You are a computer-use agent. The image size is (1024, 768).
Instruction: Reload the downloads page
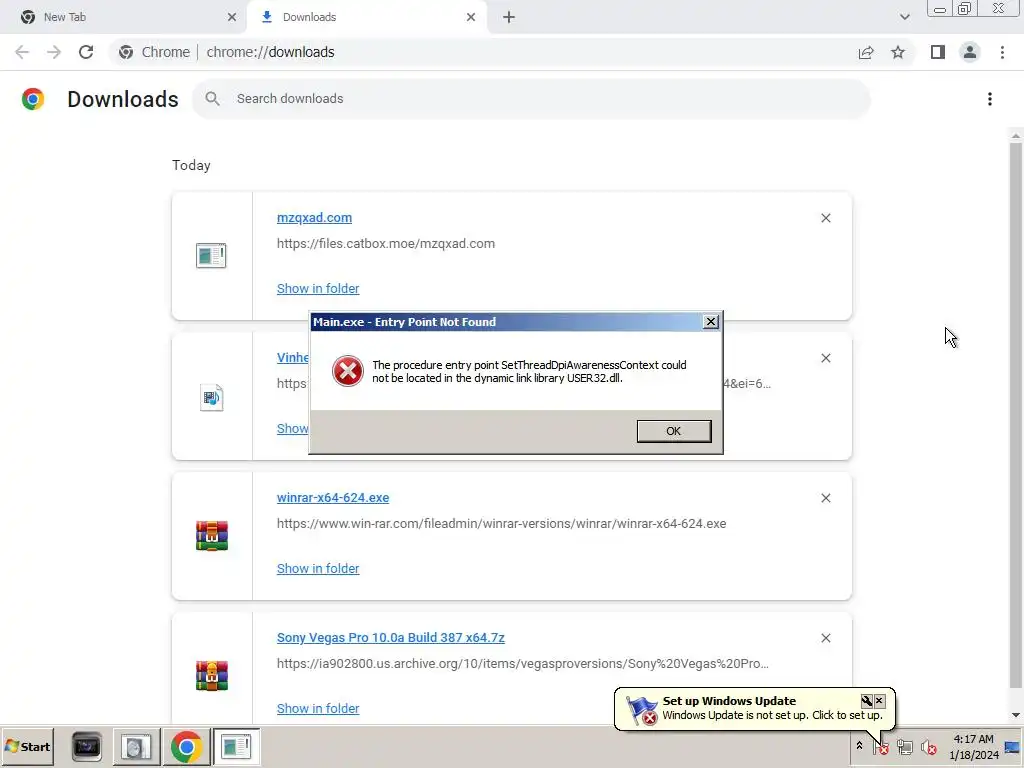tap(86, 52)
